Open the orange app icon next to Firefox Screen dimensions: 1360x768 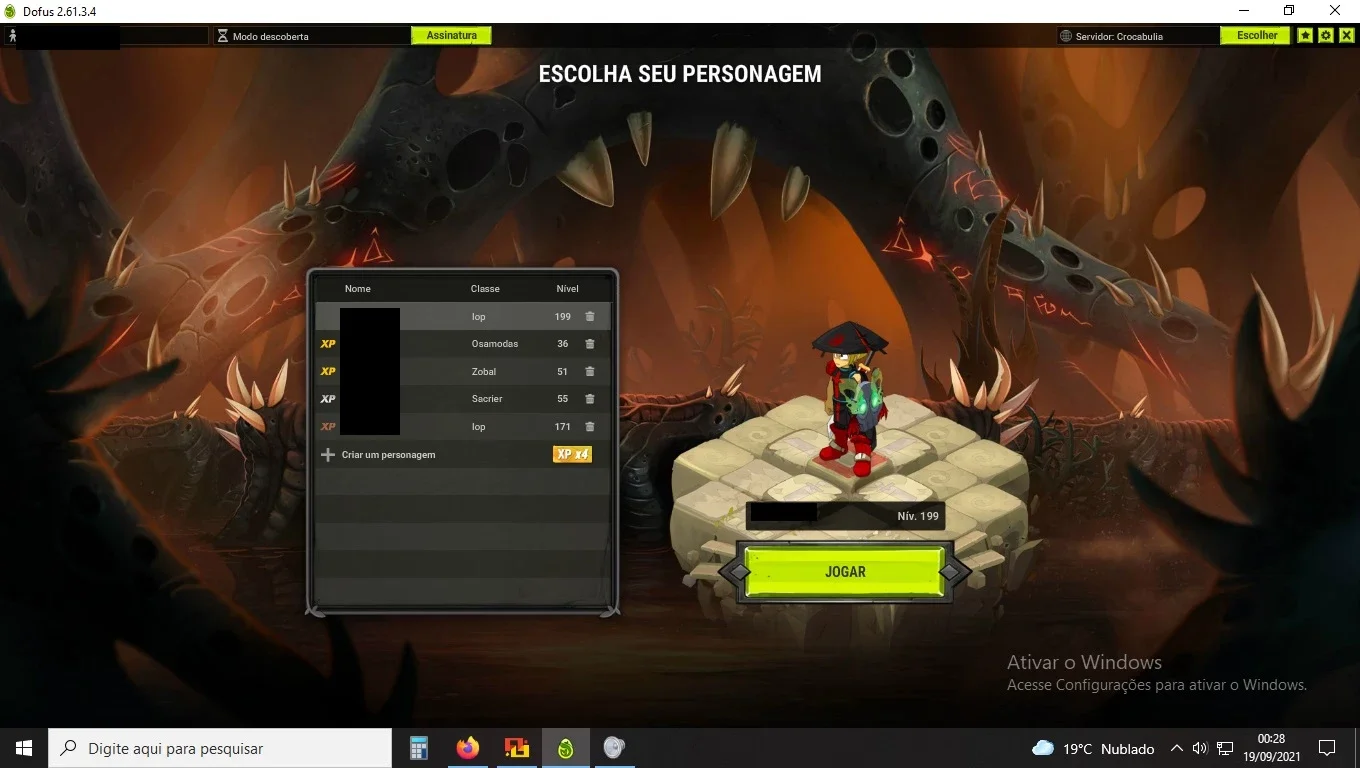coord(516,748)
